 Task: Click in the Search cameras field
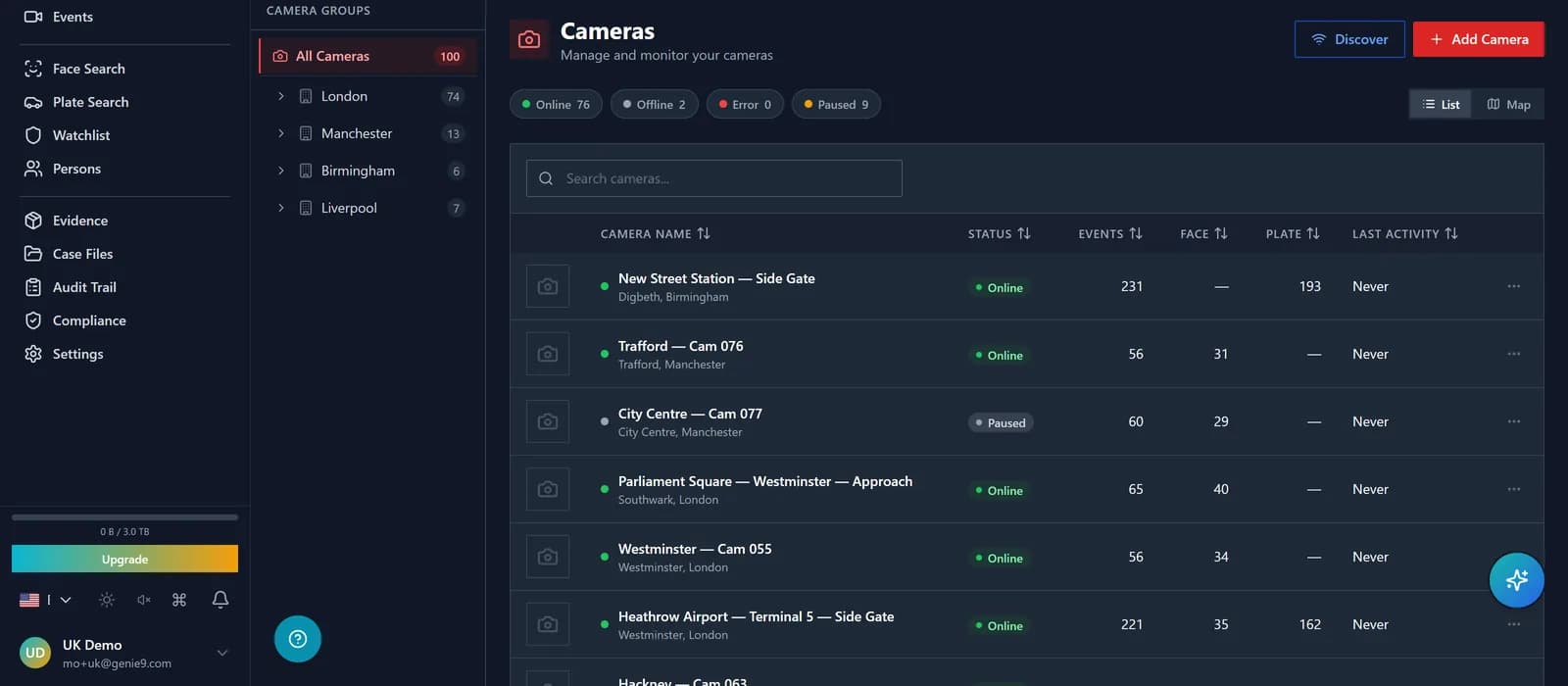714,178
